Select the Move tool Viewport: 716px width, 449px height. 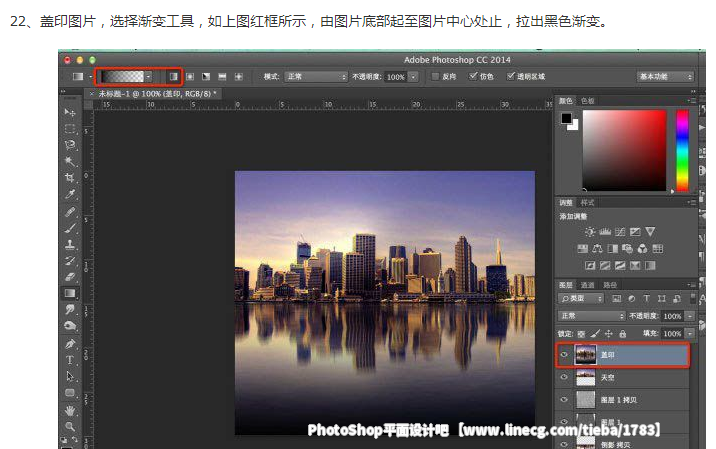click(x=69, y=112)
